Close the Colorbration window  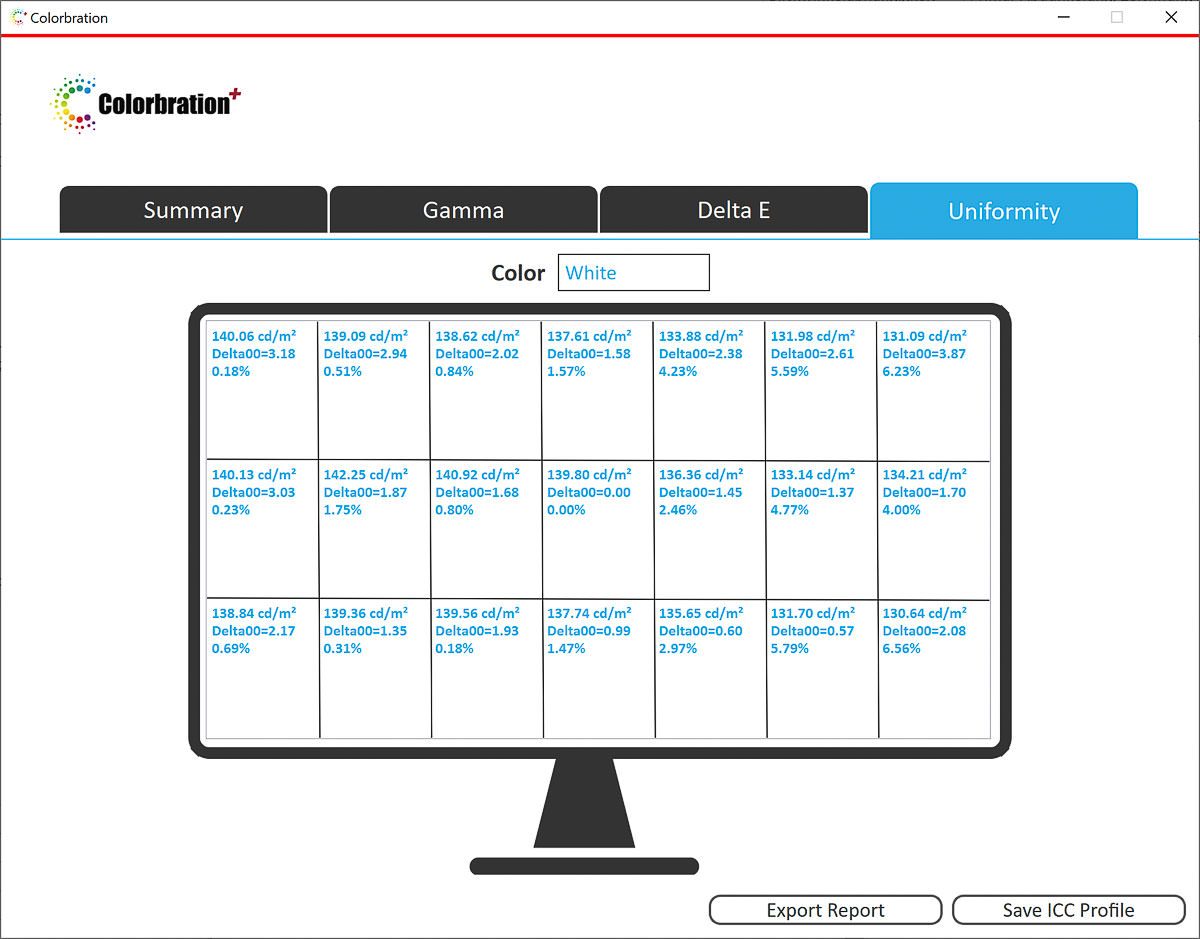click(x=1171, y=17)
